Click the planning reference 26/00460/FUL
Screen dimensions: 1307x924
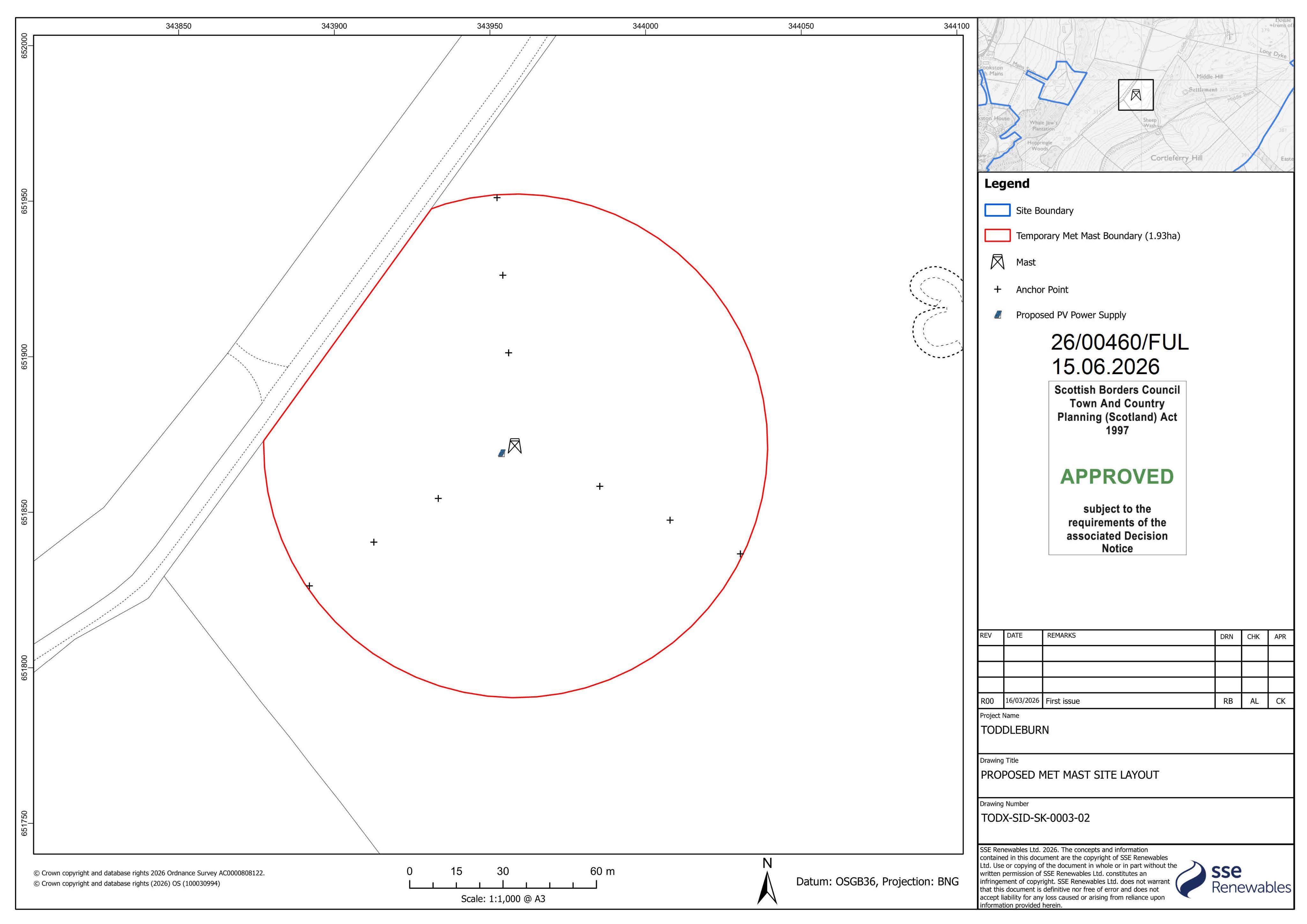coord(1119,342)
